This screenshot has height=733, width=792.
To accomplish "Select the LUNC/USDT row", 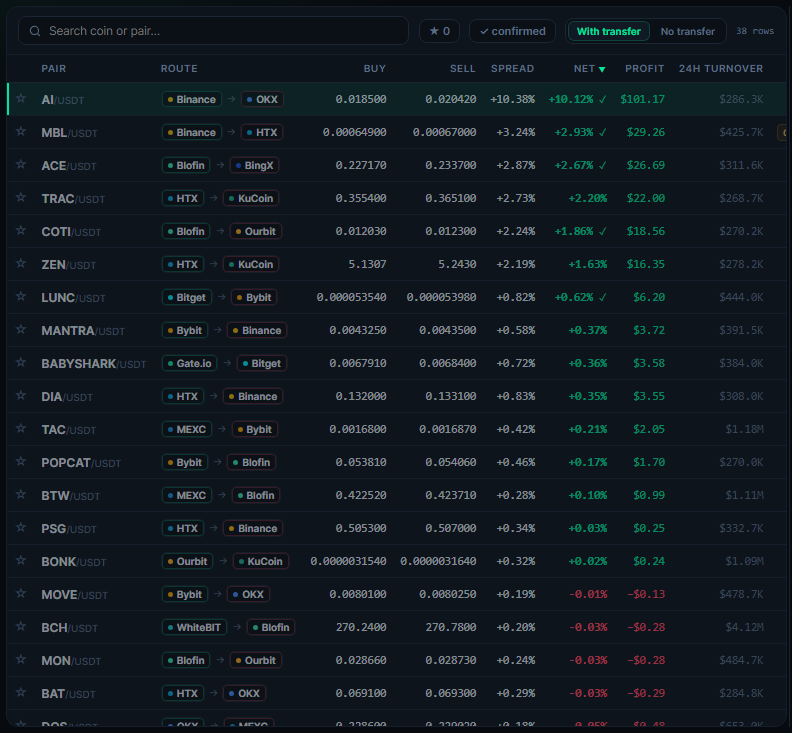I will tap(396, 297).
